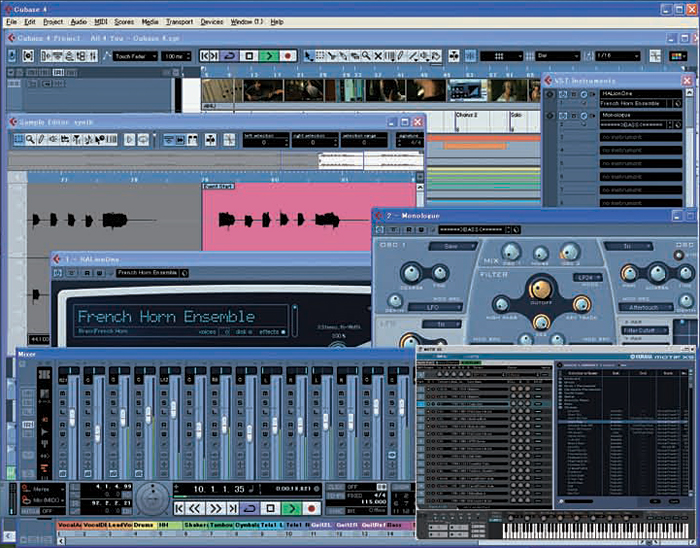Select the Line tool in project toolbar
Screen dimensions: 700x548
tap(413, 56)
